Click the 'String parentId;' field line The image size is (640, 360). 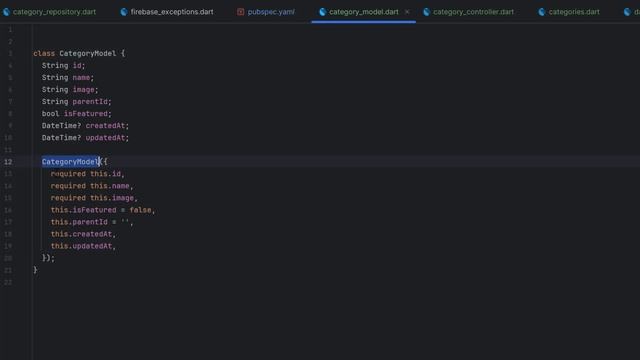pyautogui.click(x=76, y=102)
